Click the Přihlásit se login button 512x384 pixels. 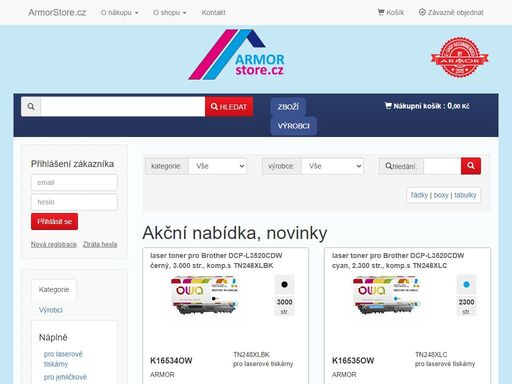(x=54, y=221)
